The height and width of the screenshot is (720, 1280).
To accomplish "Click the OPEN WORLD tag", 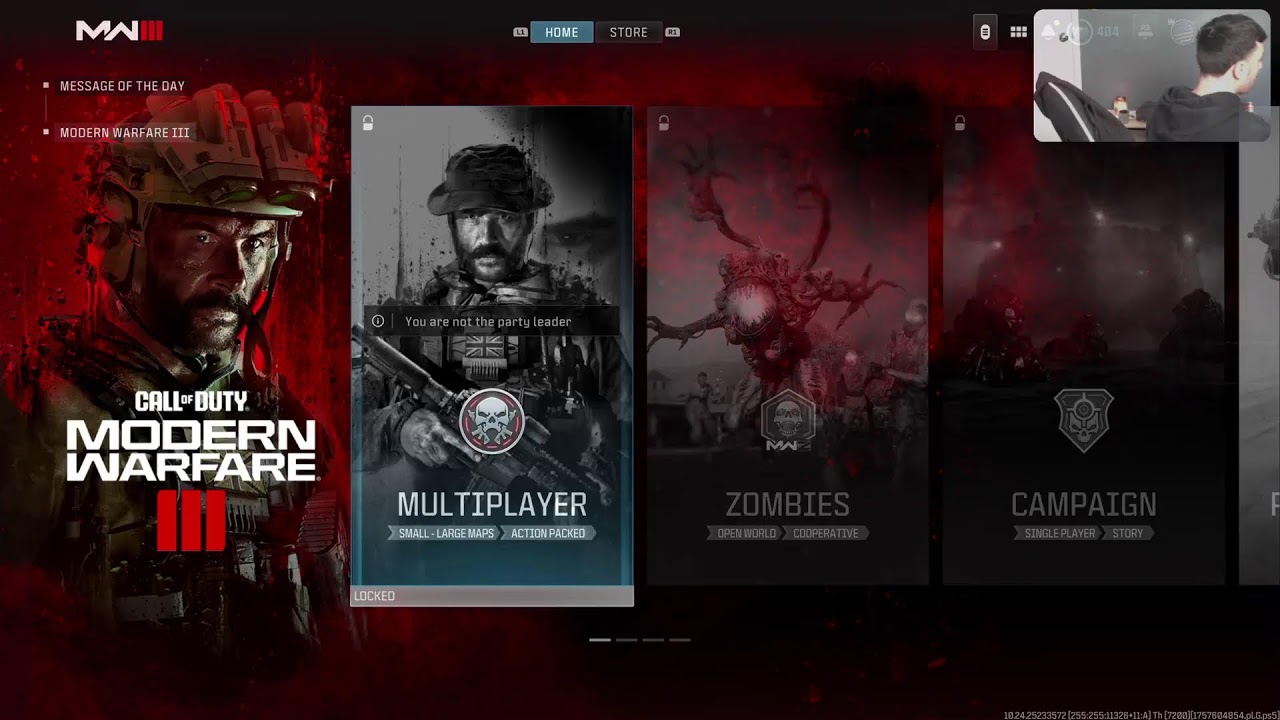I will click(746, 533).
